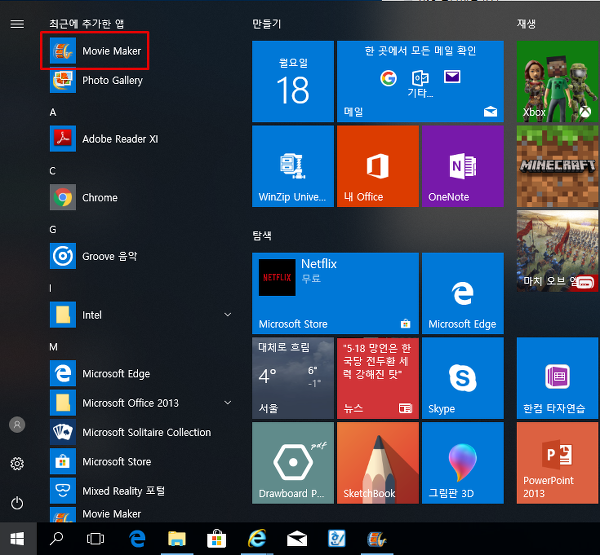Click the 'M' letter section header
Image resolution: width=600 pixels, height=555 pixels.
click(x=53, y=347)
